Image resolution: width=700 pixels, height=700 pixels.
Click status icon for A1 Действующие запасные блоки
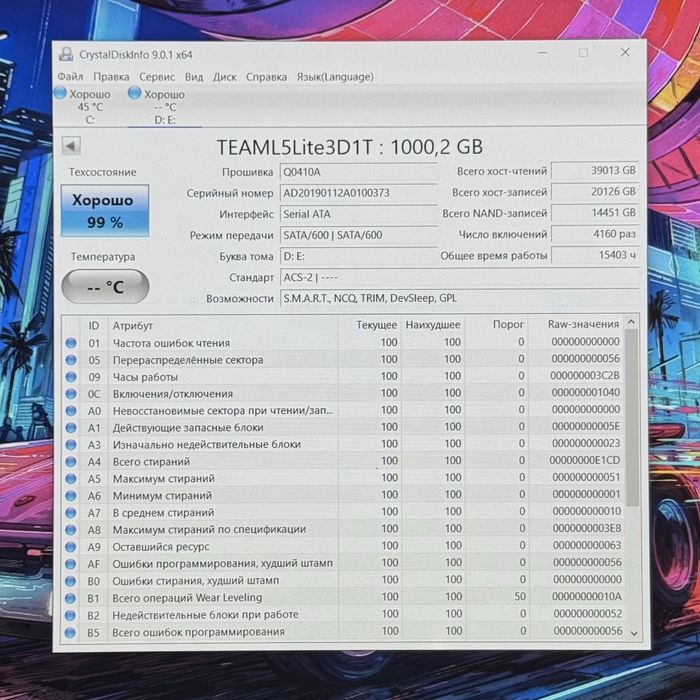[71, 428]
